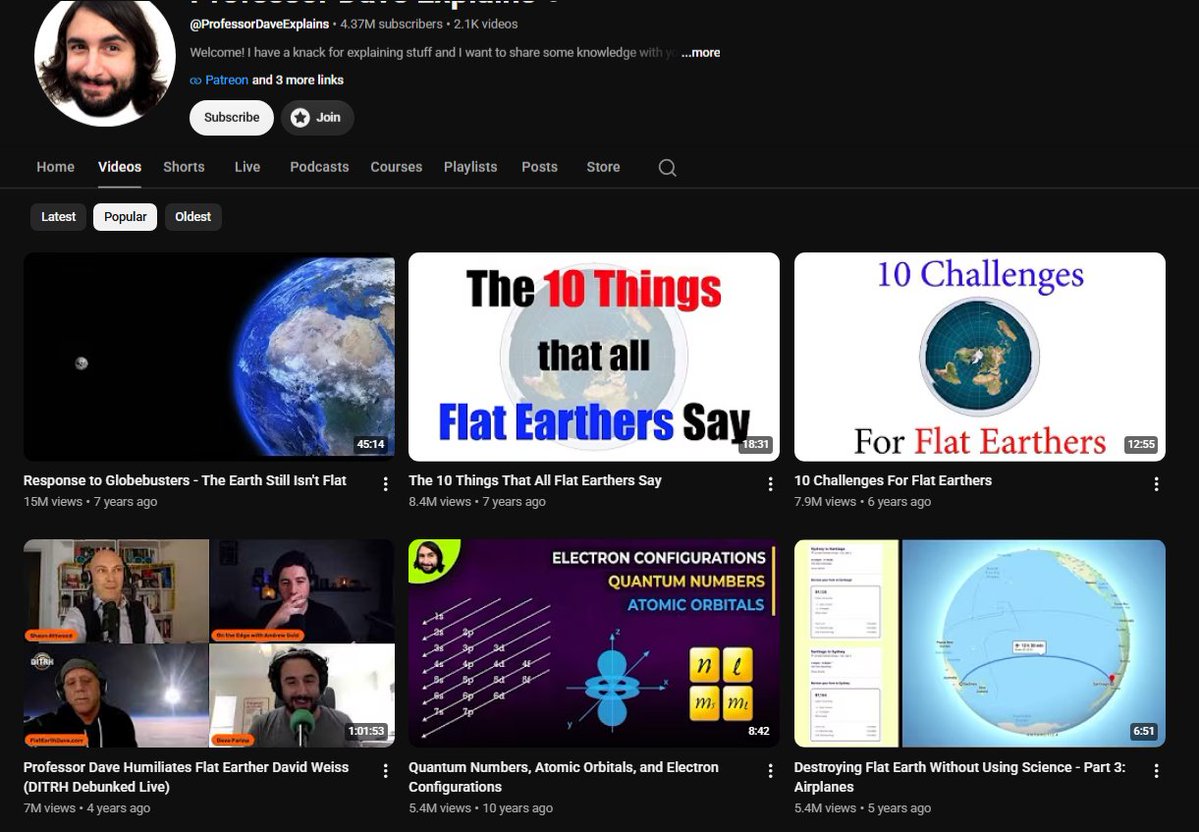The image size is (1199, 832).
Task: Click the @ProfessorDaveExplains handle
Action: (259, 24)
